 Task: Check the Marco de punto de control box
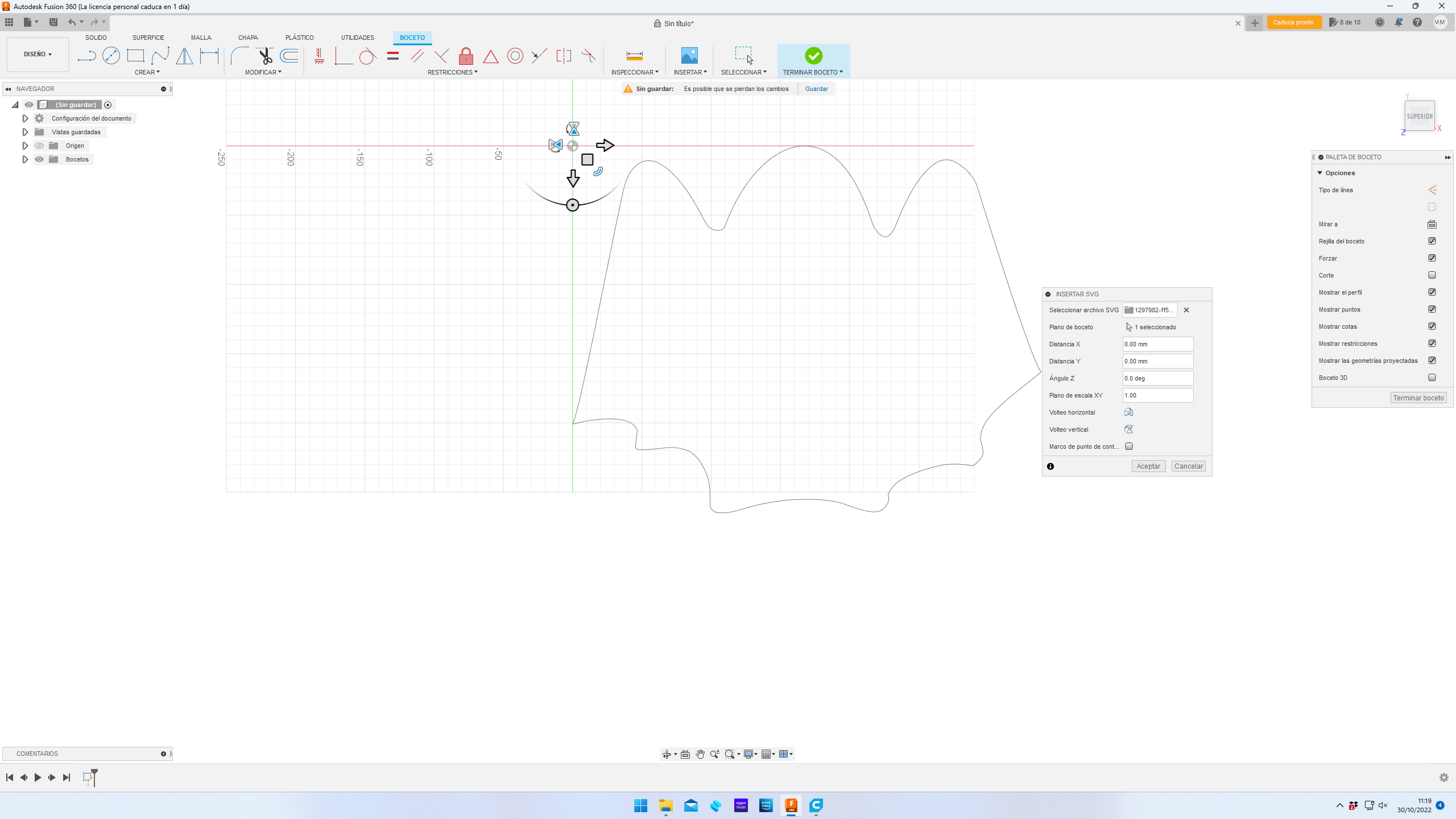coord(1129,446)
